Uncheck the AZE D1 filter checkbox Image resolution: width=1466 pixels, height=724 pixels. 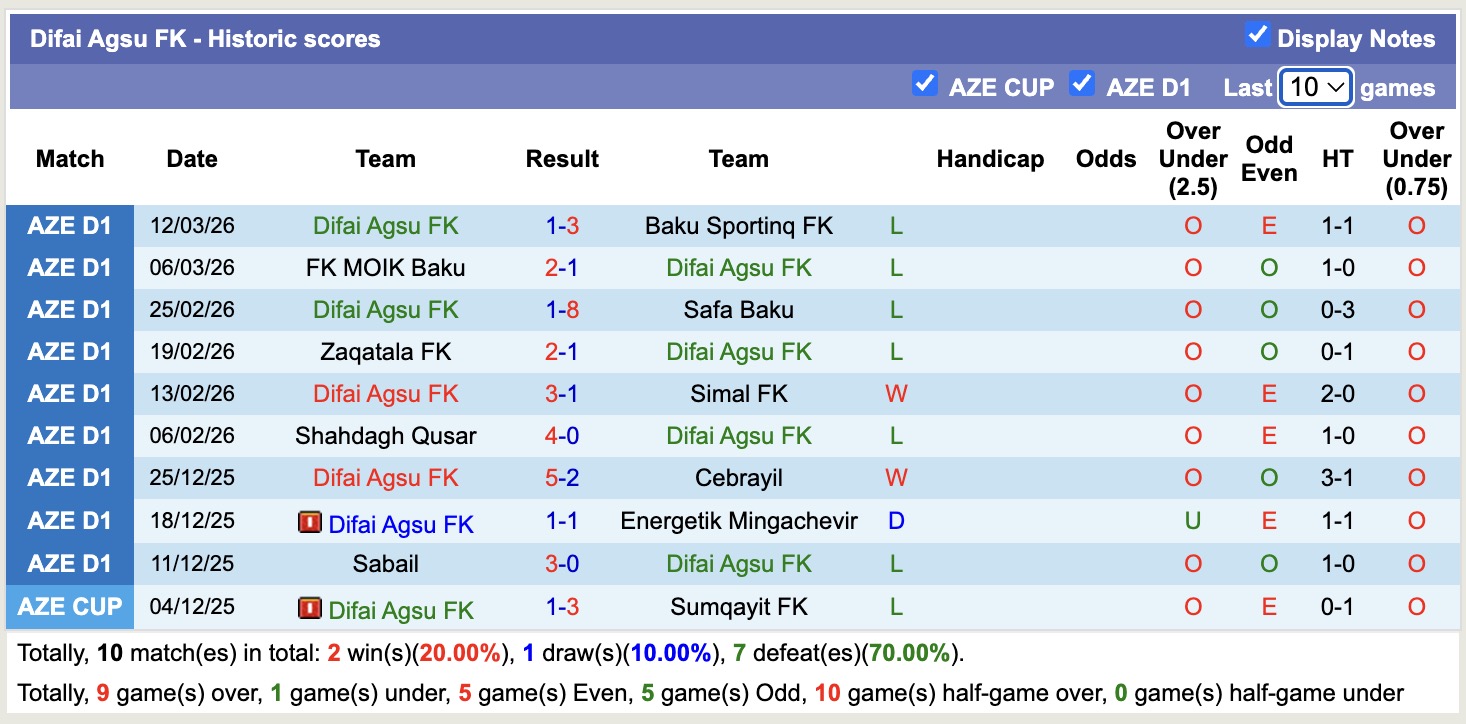pos(1081,84)
